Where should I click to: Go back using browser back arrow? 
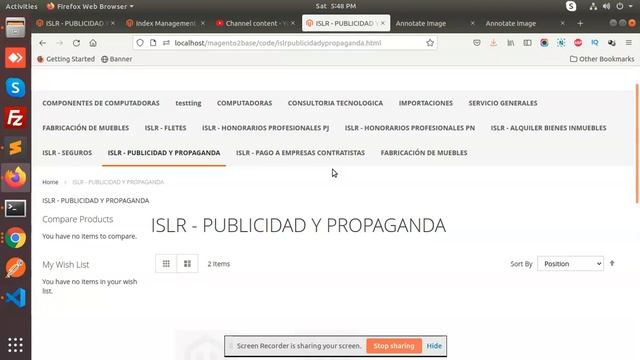coord(42,43)
